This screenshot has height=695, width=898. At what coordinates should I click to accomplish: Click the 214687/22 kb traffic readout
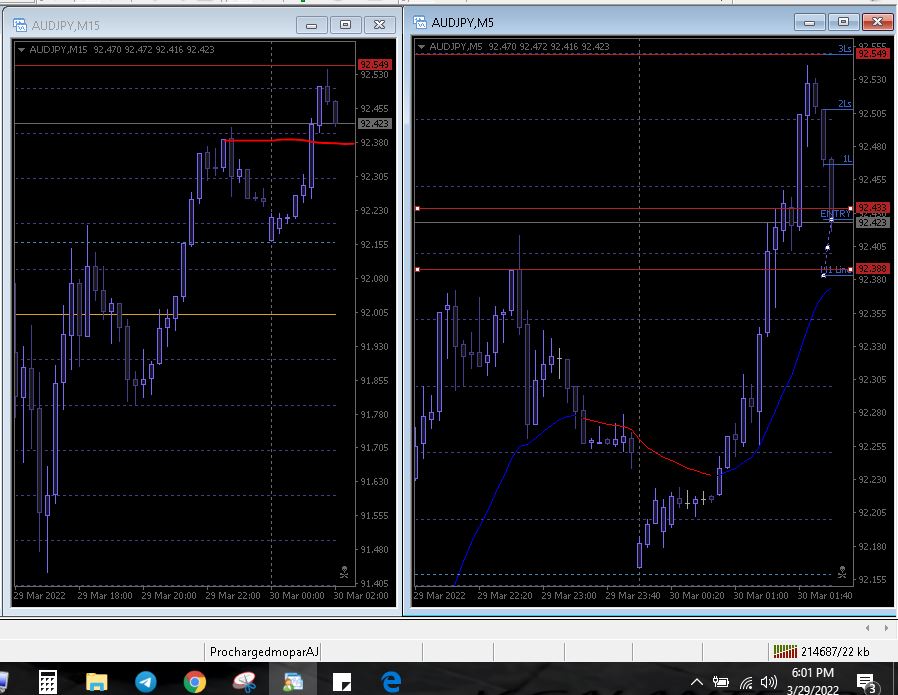pyautogui.click(x=835, y=651)
